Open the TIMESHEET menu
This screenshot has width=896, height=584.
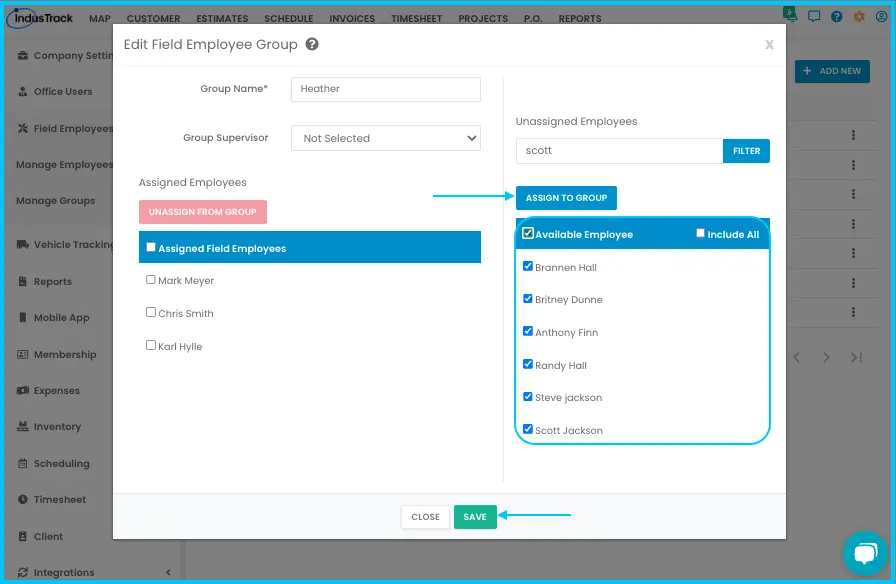(x=417, y=18)
